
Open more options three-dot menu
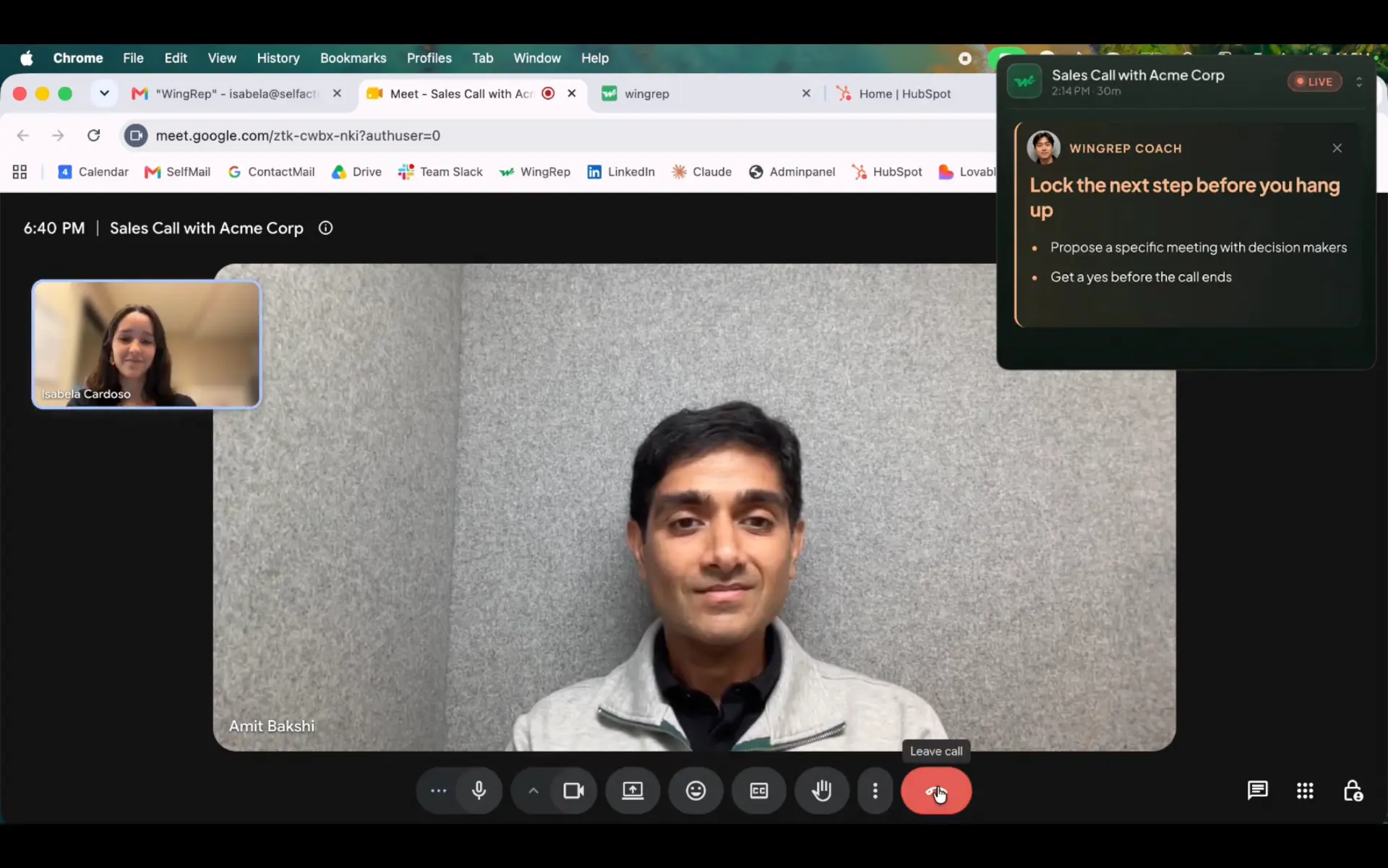875,791
